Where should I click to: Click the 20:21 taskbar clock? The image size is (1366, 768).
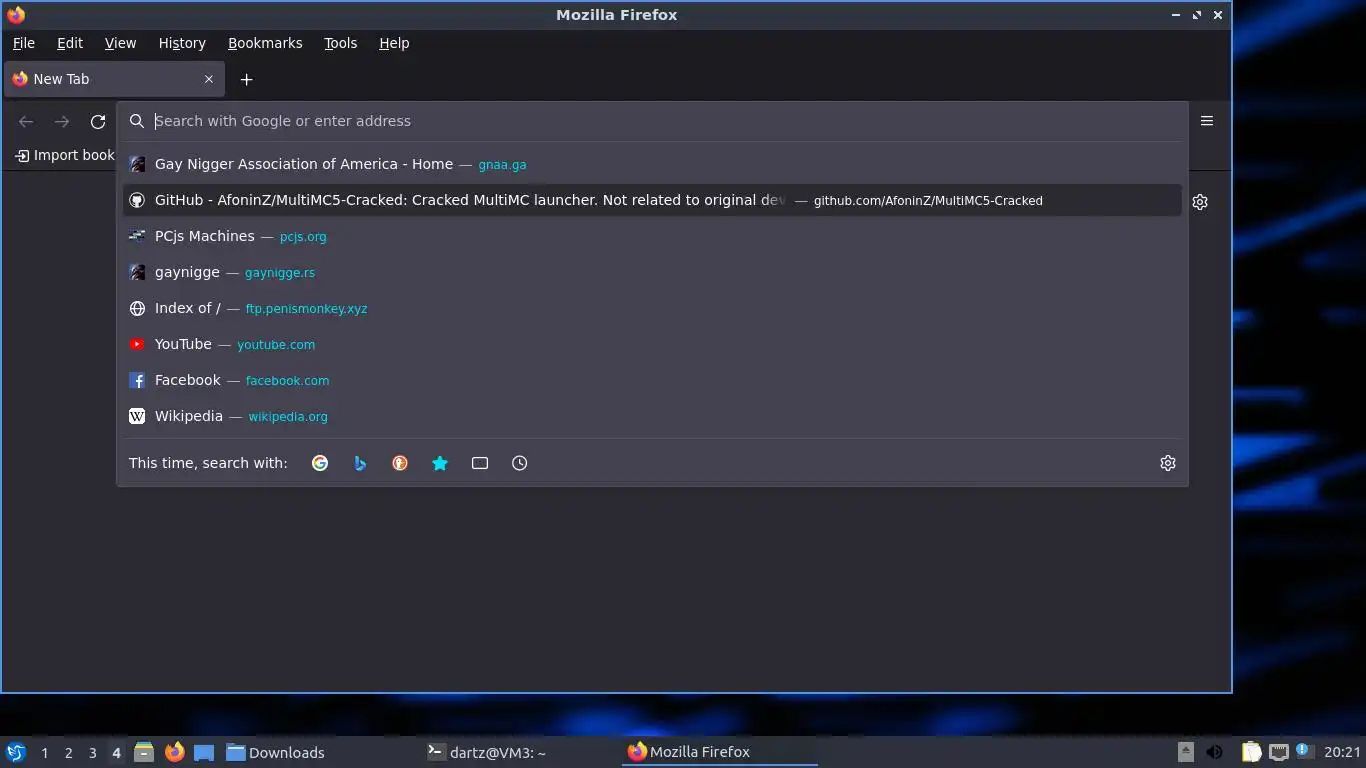pyautogui.click(x=1342, y=752)
